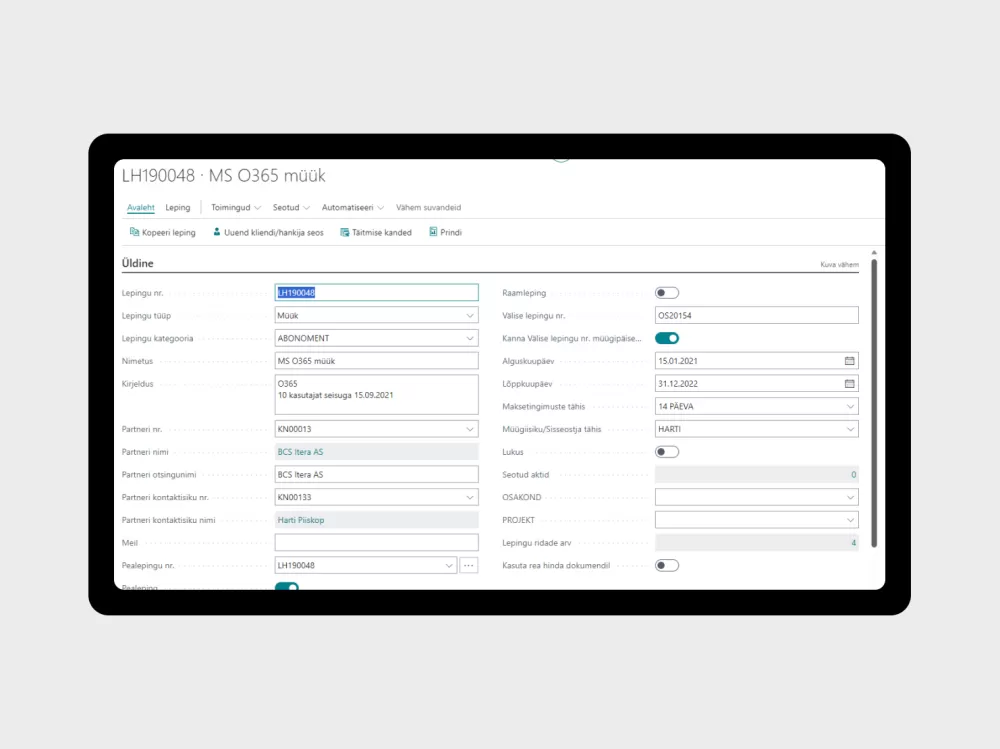
Task: Open the Lepingu kategooria dropdown ABONOMENT
Action: [470, 339]
